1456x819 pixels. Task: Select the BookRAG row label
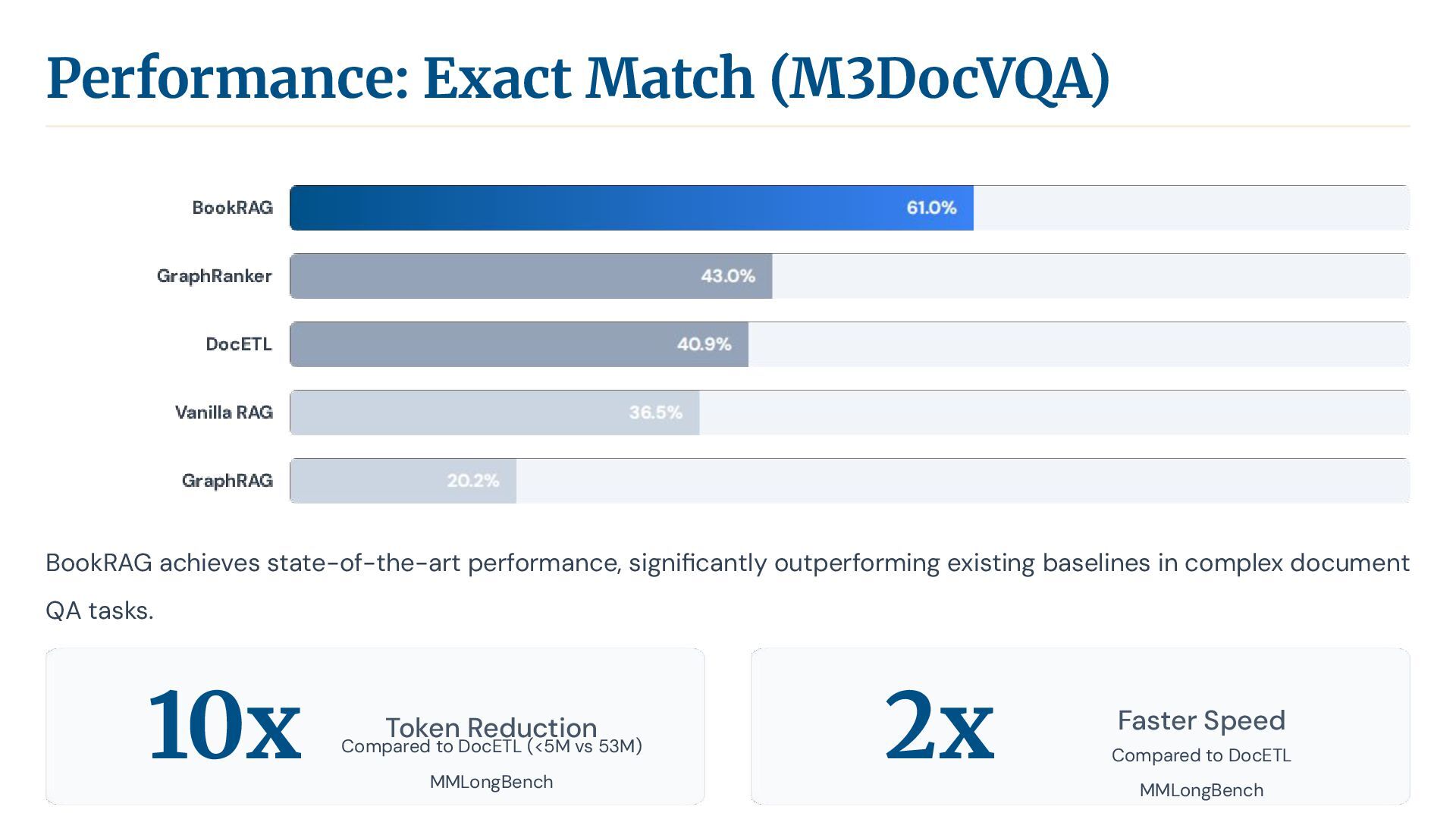(x=232, y=208)
